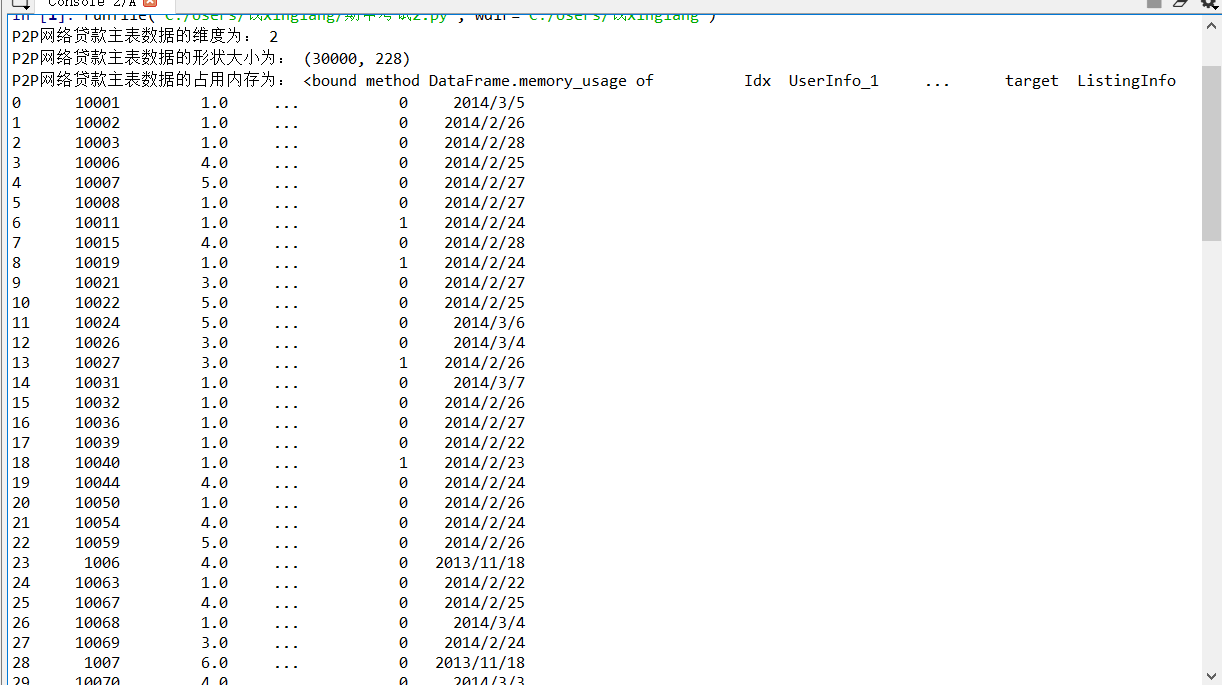Click the 'target' column header

(1031, 80)
